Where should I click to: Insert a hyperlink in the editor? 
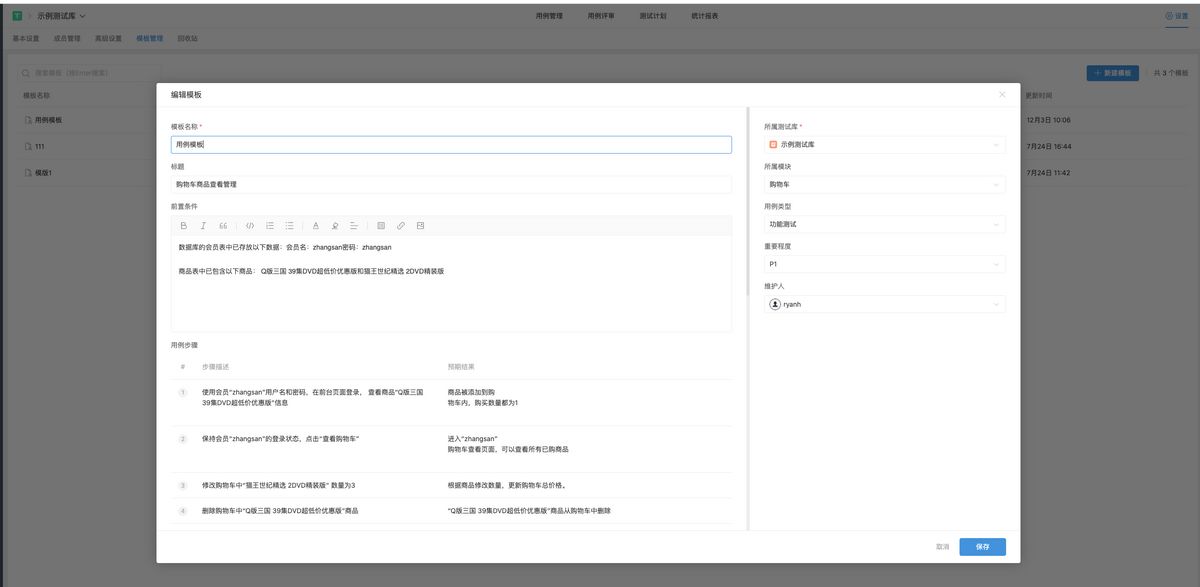click(x=401, y=226)
